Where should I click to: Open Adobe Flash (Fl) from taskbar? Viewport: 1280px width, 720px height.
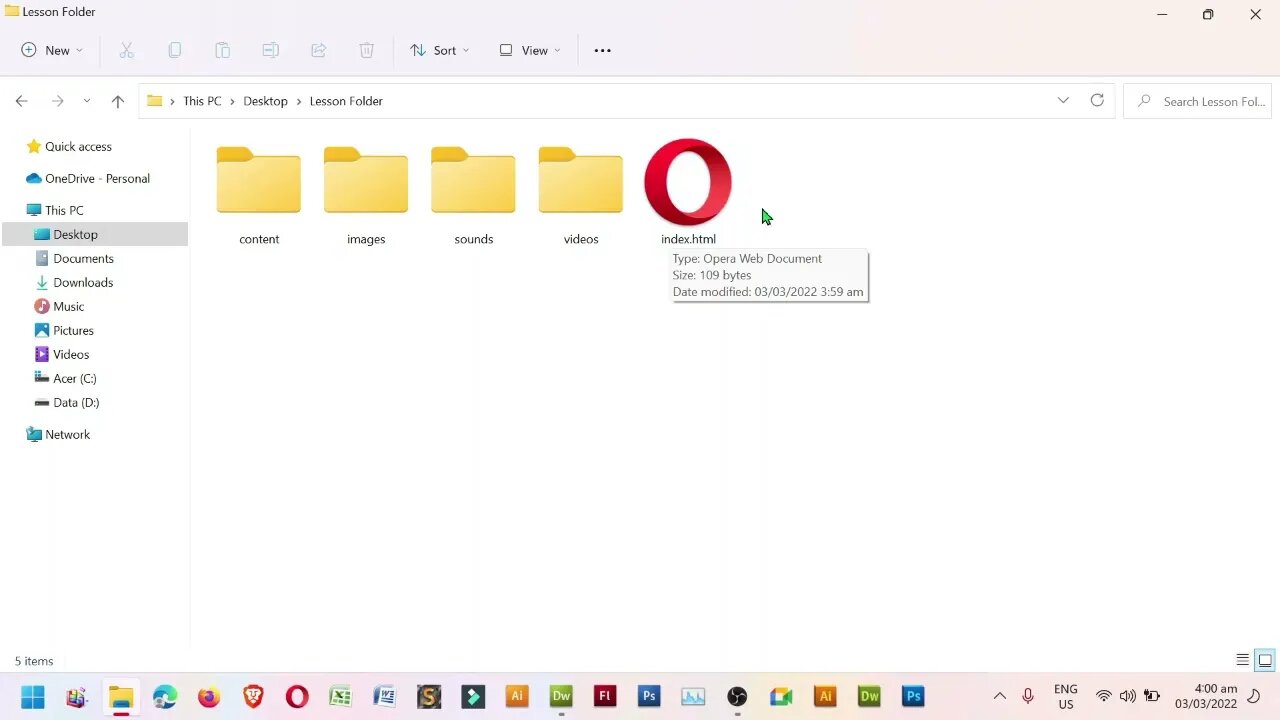click(x=605, y=696)
